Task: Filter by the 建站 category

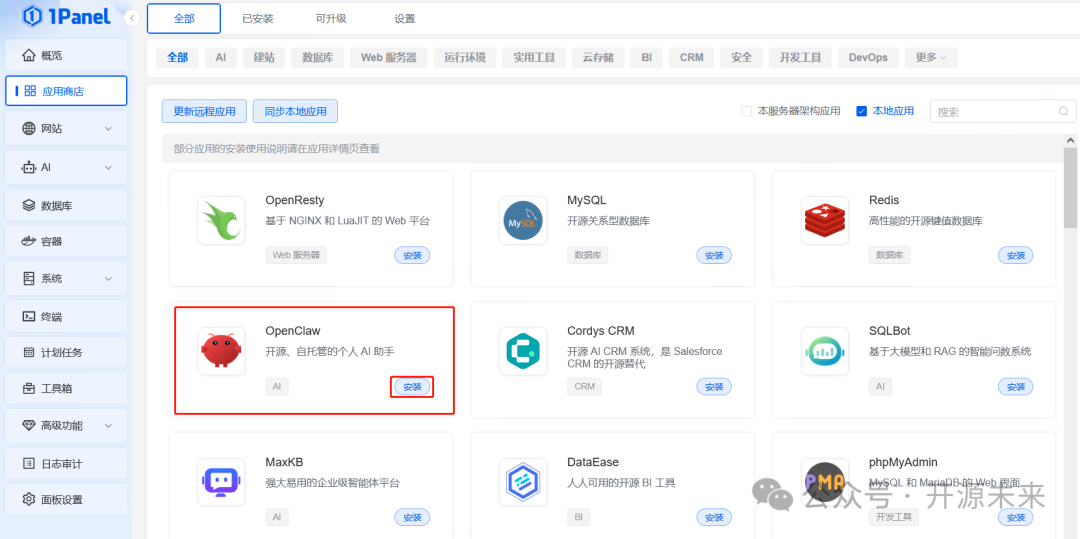Action: [x=264, y=58]
